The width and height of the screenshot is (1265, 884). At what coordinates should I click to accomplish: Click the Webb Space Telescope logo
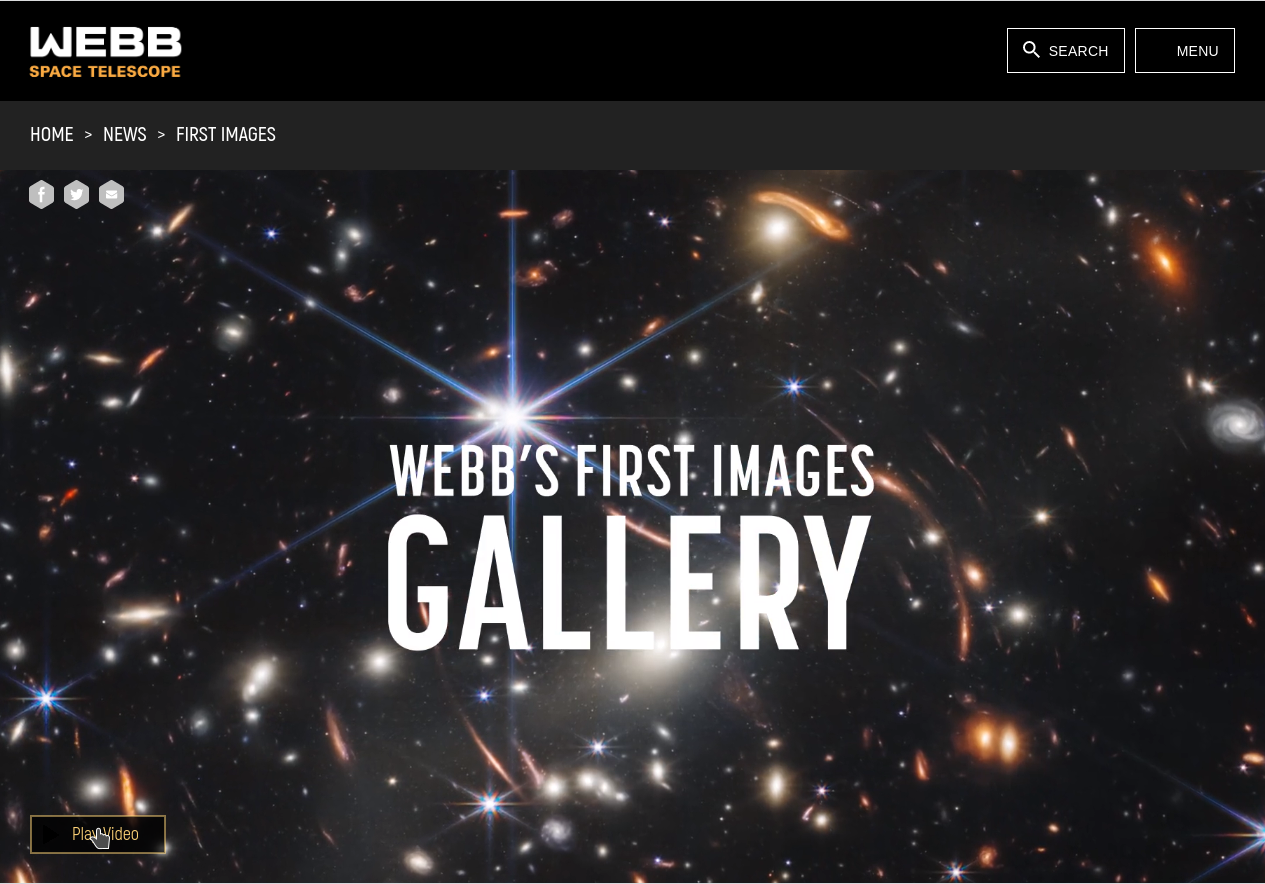[105, 52]
